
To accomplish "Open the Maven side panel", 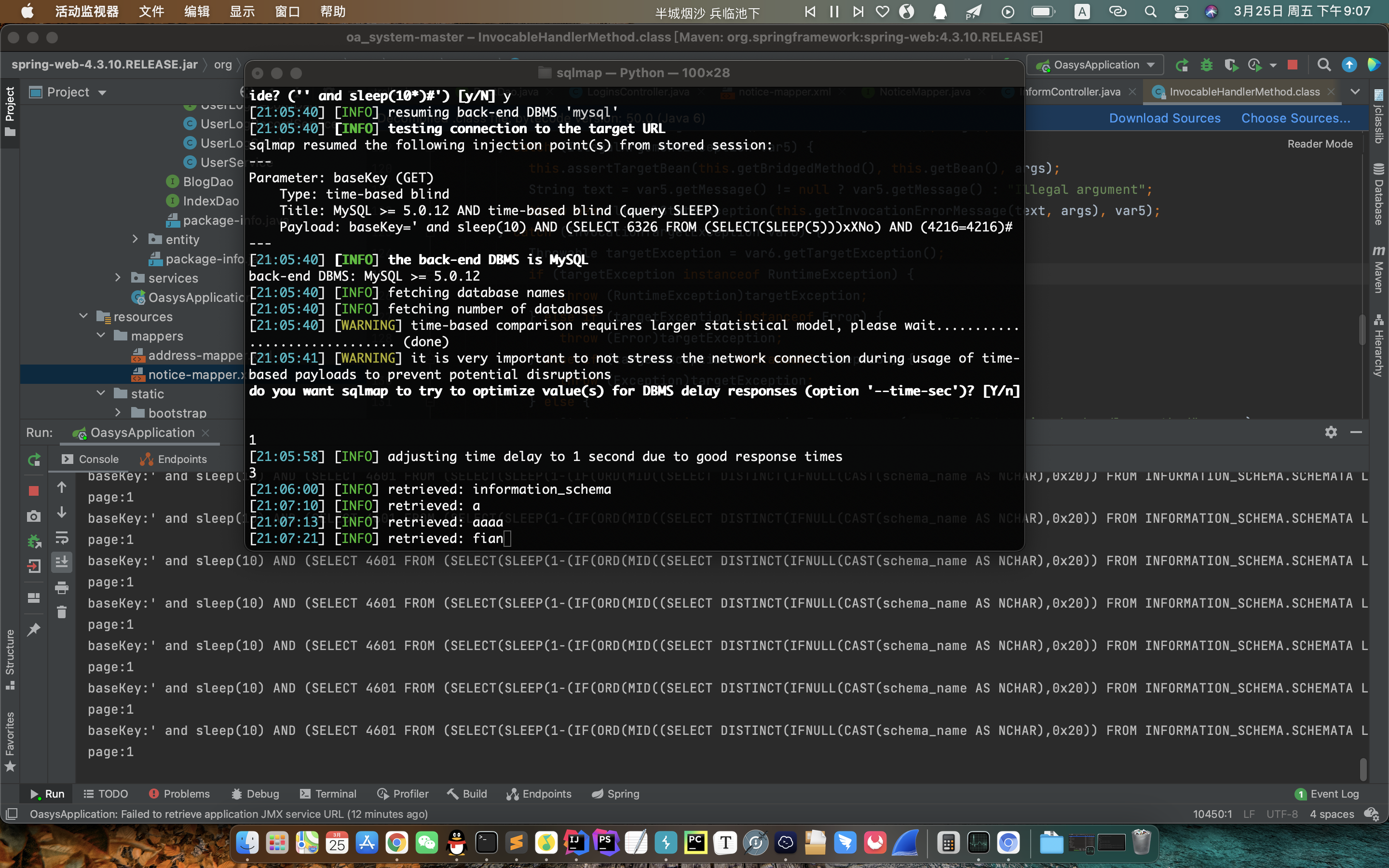I will click(x=1378, y=269).
